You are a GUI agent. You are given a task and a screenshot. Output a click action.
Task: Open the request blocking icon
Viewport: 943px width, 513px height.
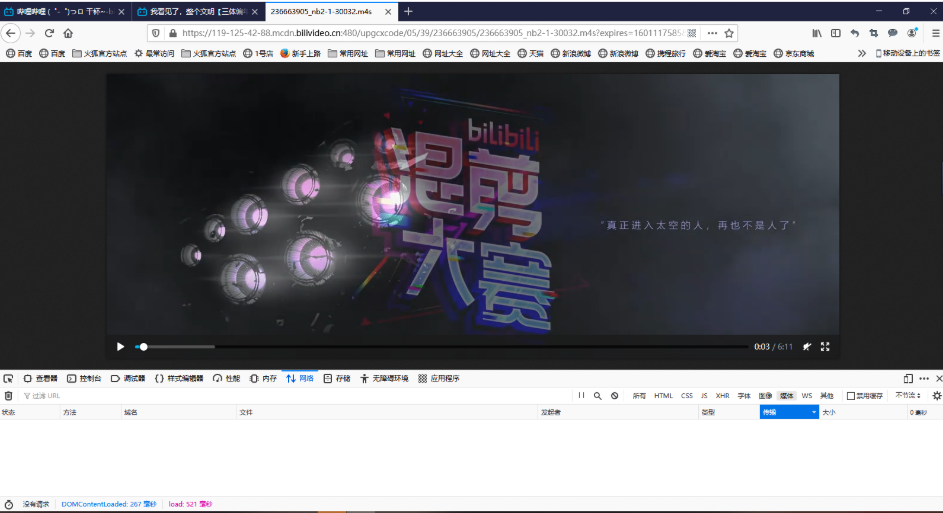tap(615, 396)
